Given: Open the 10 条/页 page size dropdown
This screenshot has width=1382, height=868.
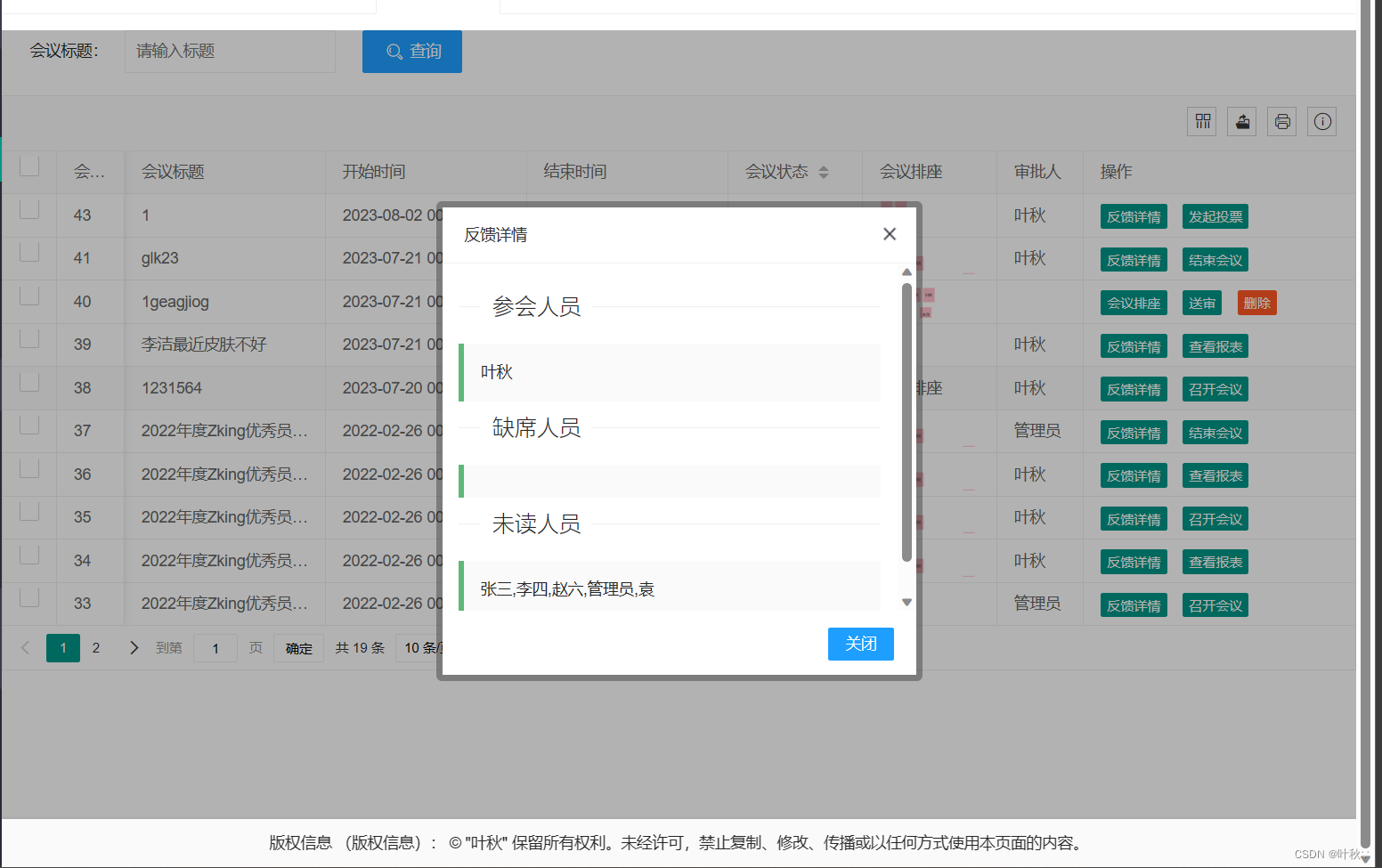Looking at the screenshot, I should 419,648.
